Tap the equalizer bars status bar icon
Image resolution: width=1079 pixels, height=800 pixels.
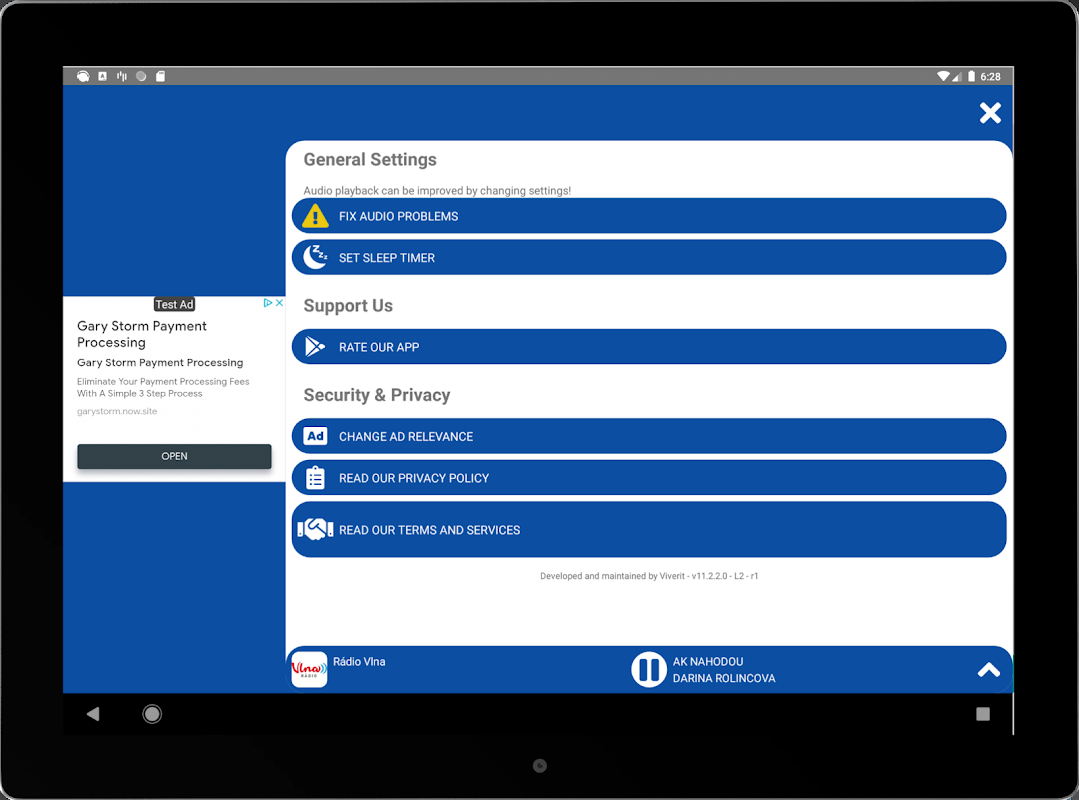122,76
